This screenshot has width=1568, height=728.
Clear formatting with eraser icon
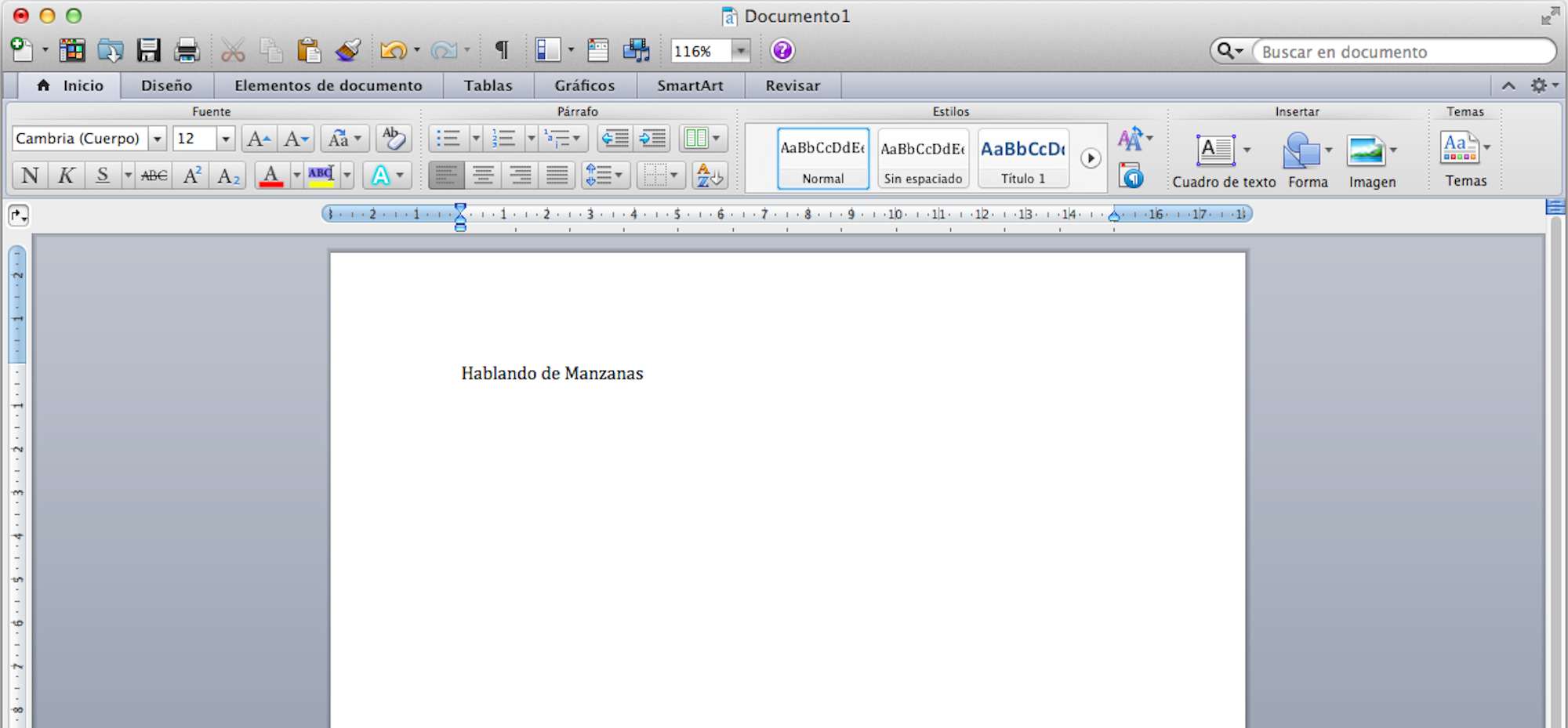[x=394, y=139]
